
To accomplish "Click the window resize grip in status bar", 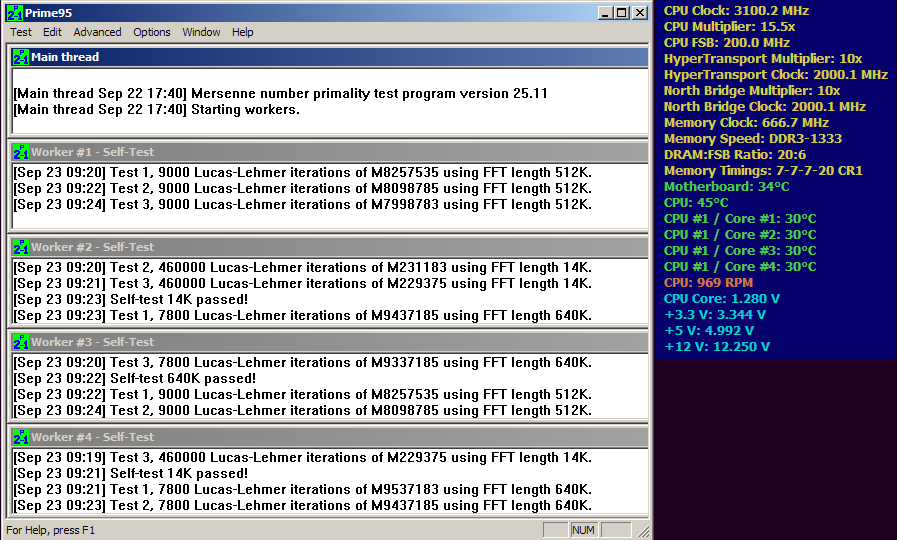I will point(644,531).
